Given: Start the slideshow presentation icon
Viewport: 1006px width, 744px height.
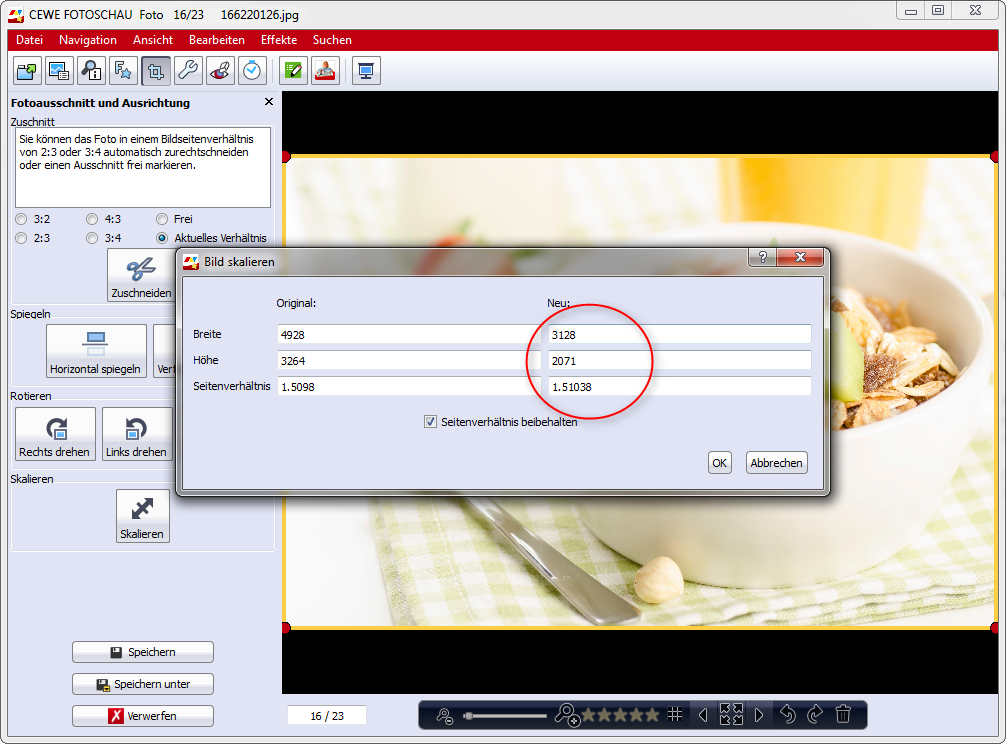Looking at the screenshot, I should tap(366, 71).
